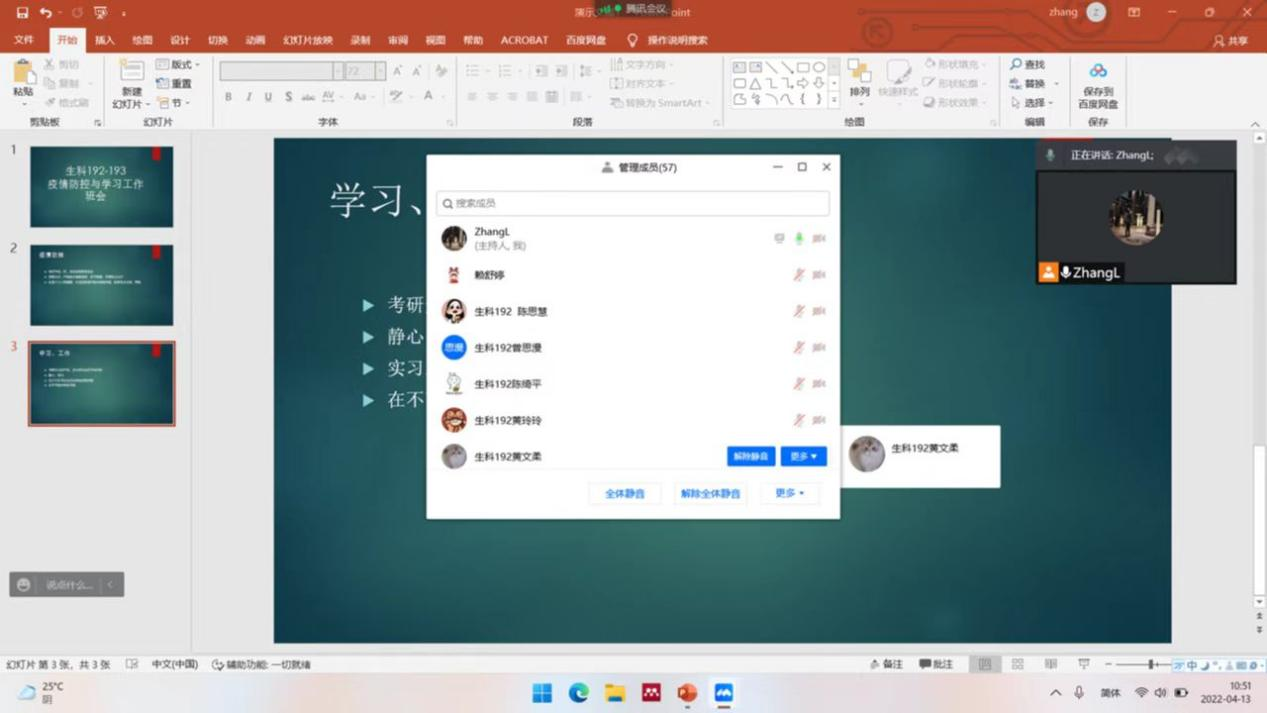This screenshot has width=1267, height=713.
Task: Open the 版式 layout dropdown
Action: pos(179,64)
